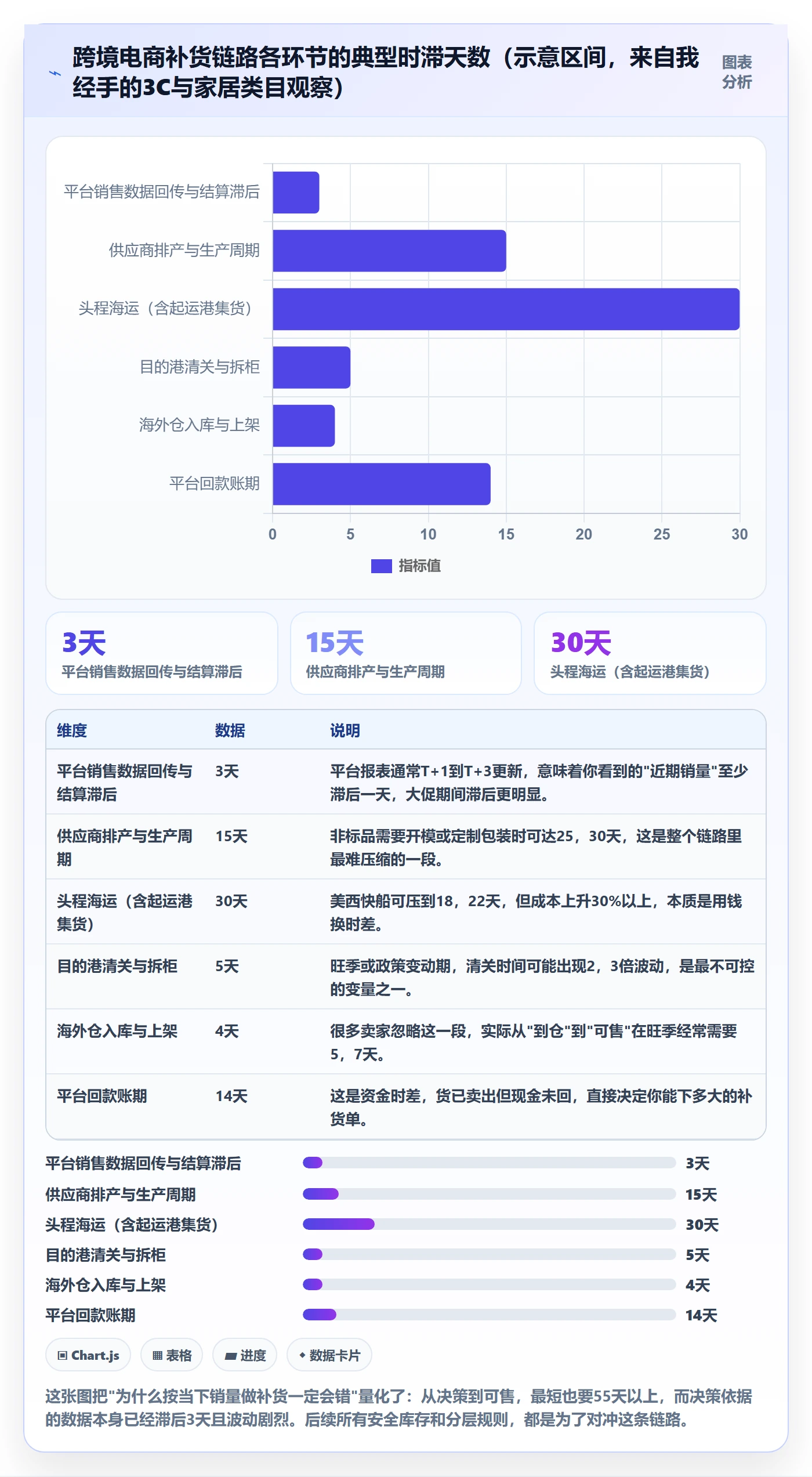
Task: Click the 5天 cell in the table
Action: pyautogui.click(x=227, y=966)
